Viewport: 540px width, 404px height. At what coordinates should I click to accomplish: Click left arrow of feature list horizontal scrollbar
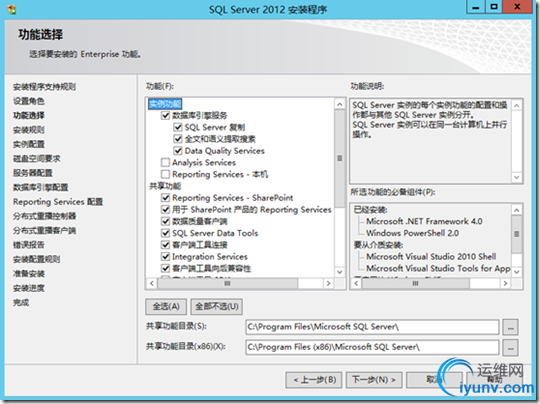pos(152,283)
